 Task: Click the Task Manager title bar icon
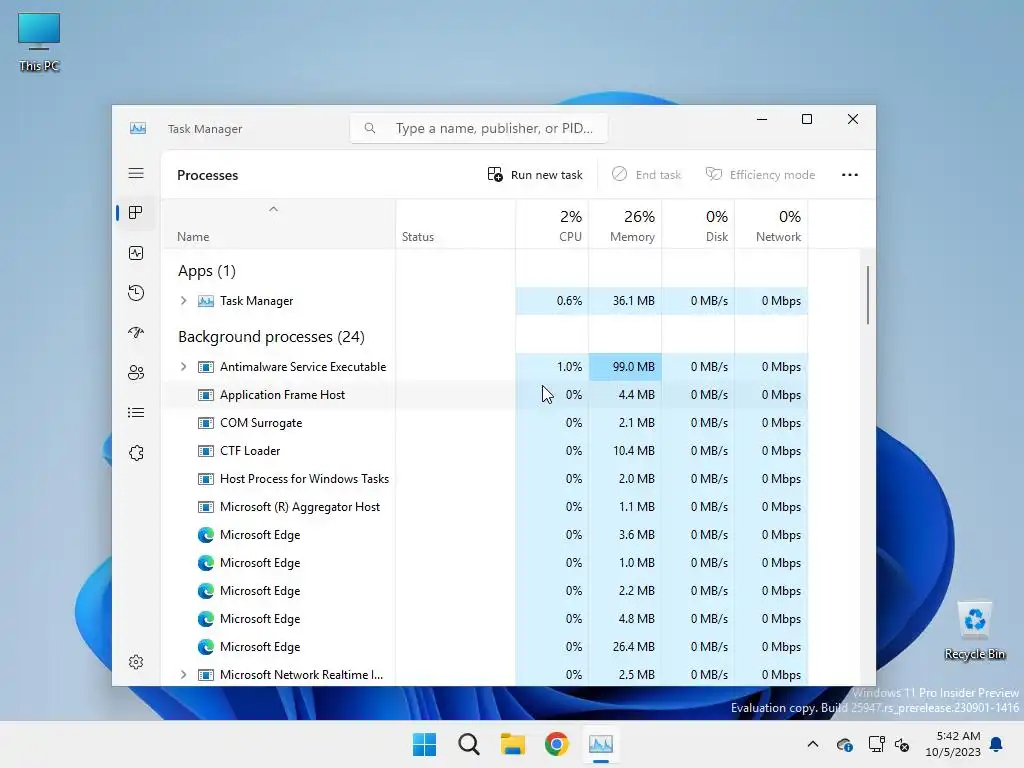coord(138,128)
